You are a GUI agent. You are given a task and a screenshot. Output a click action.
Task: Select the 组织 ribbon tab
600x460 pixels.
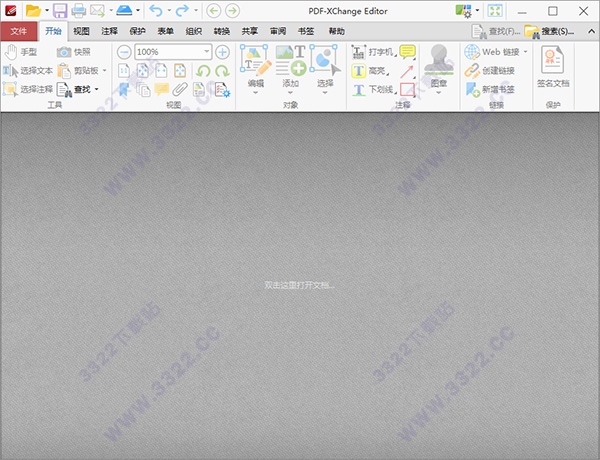pyautogui.click(x=194, y=31)
